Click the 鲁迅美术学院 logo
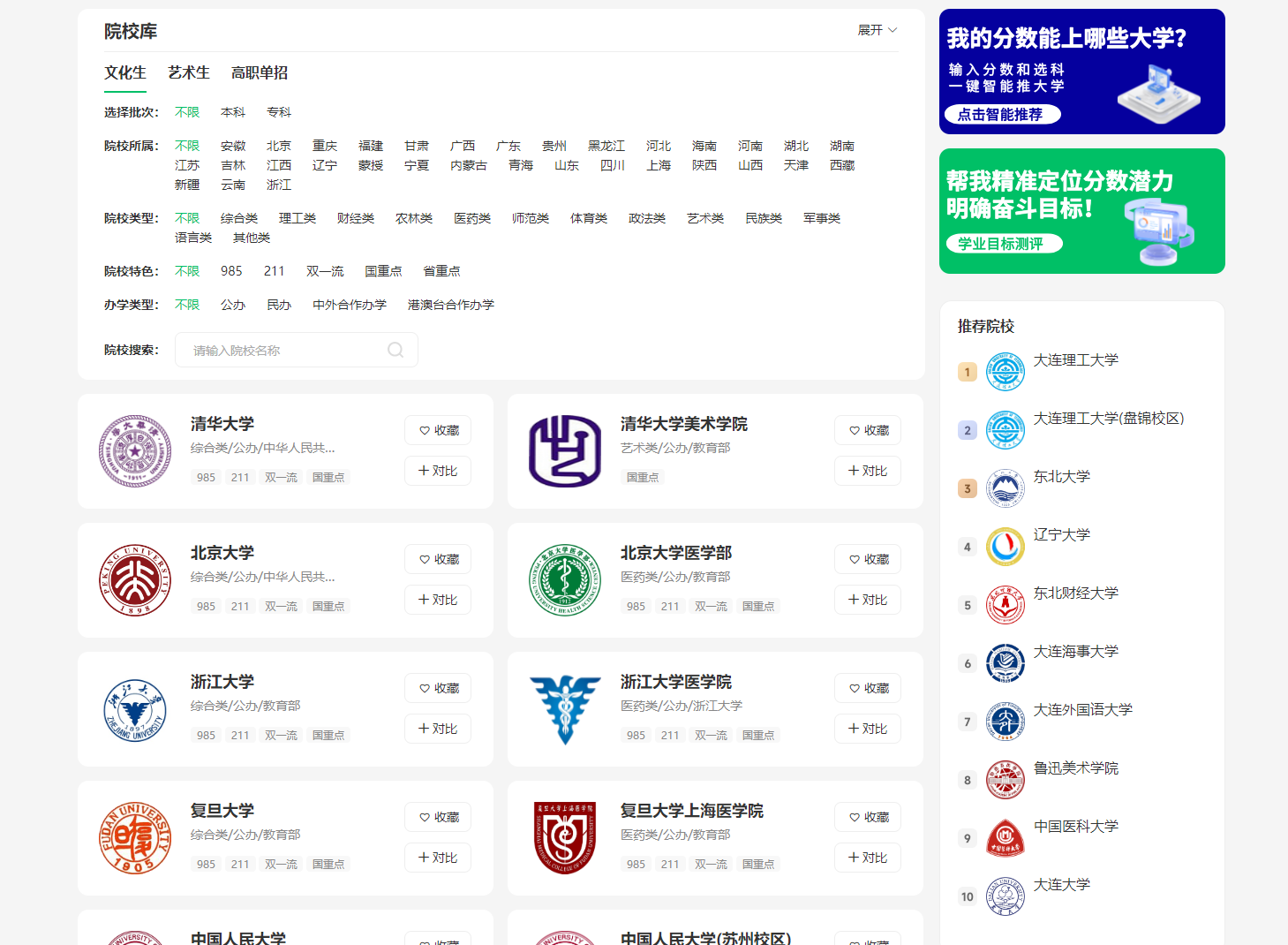Viewport: 1288px width, 945px height. click(x=1006, y=780)
